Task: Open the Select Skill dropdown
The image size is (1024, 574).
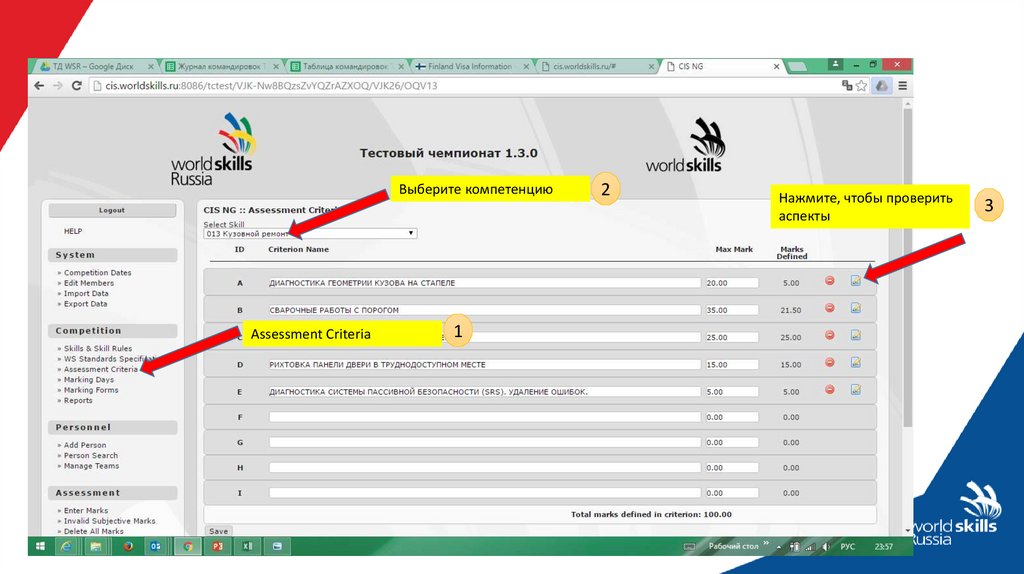Action: click(x=310, y=233)
